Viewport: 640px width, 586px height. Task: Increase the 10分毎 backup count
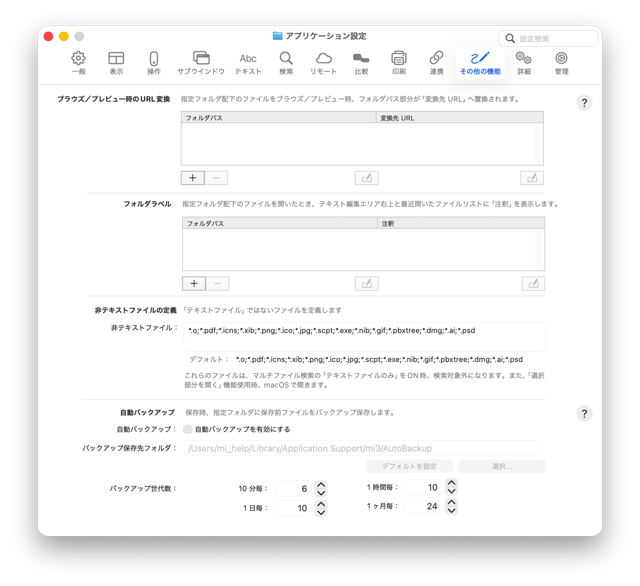[x=321, y=484]
